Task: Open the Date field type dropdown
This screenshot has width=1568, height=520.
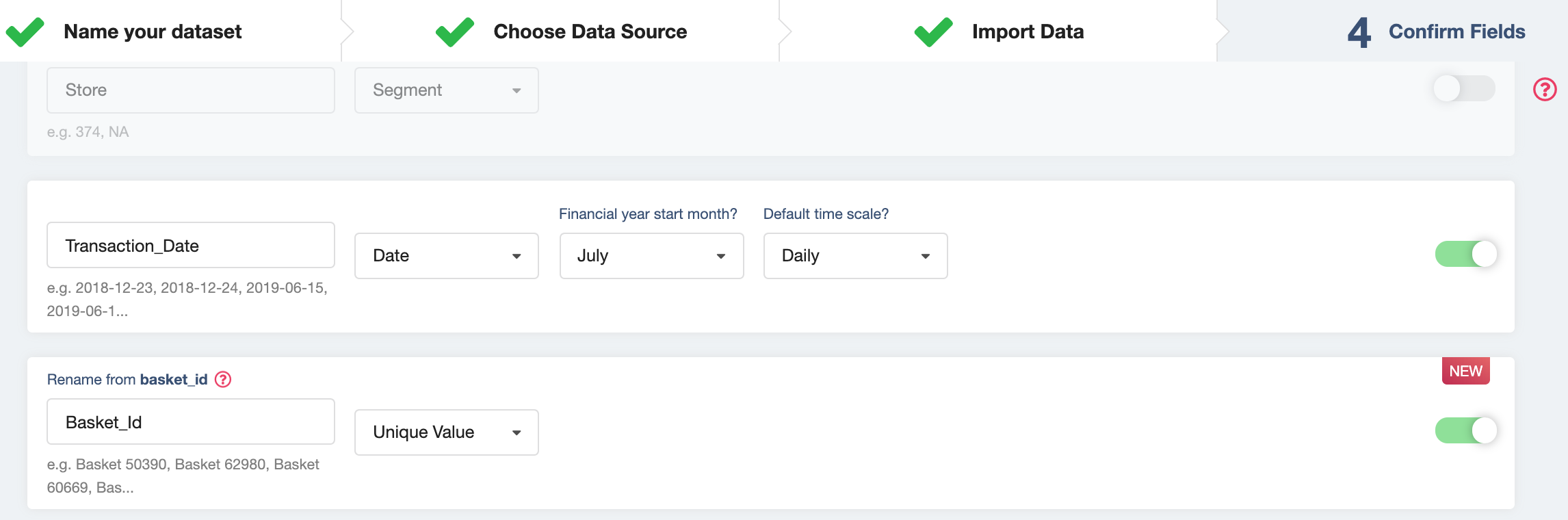Action: [x=446, y=256]
